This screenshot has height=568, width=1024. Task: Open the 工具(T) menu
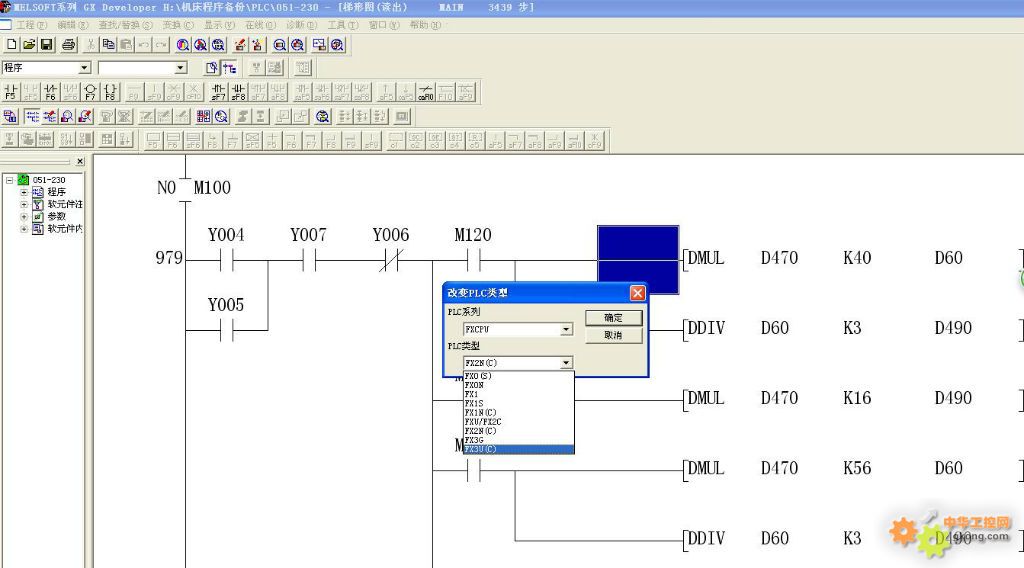click(343, 25)
